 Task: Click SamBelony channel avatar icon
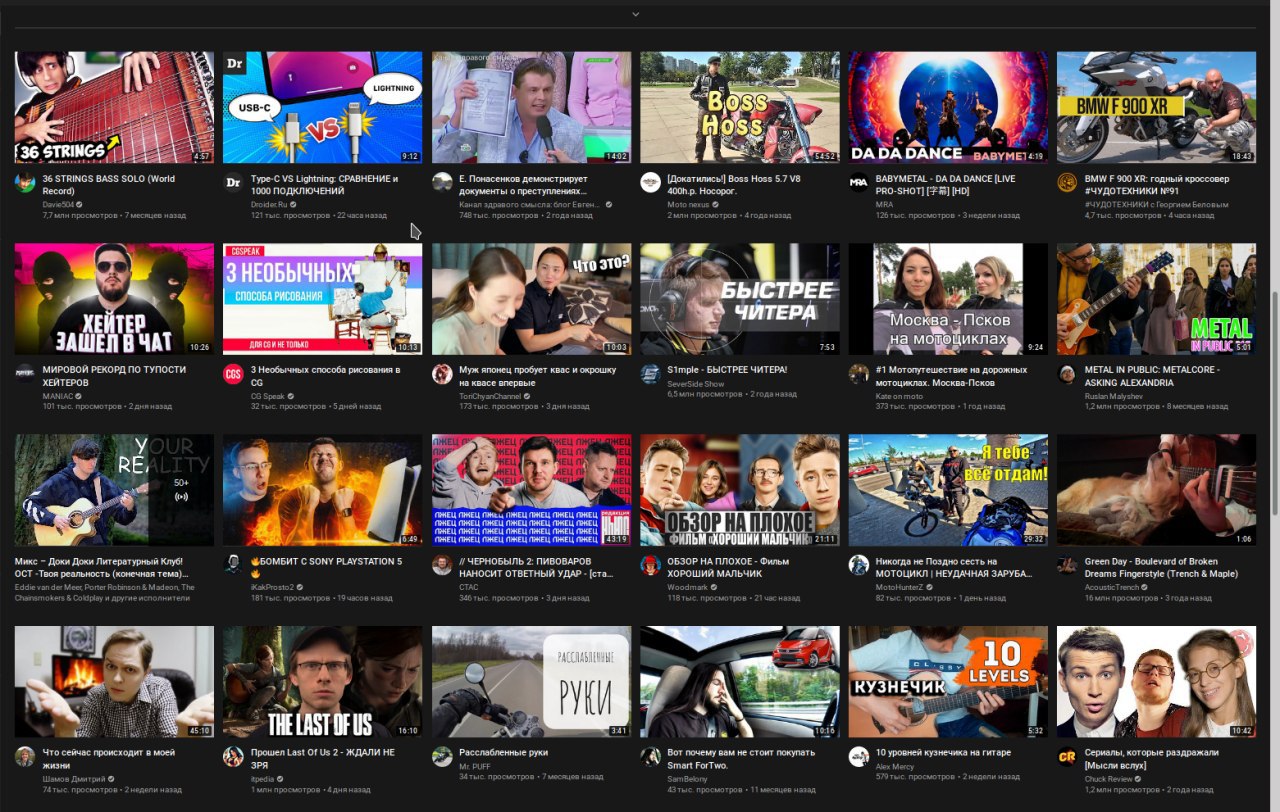pos(650,757)
